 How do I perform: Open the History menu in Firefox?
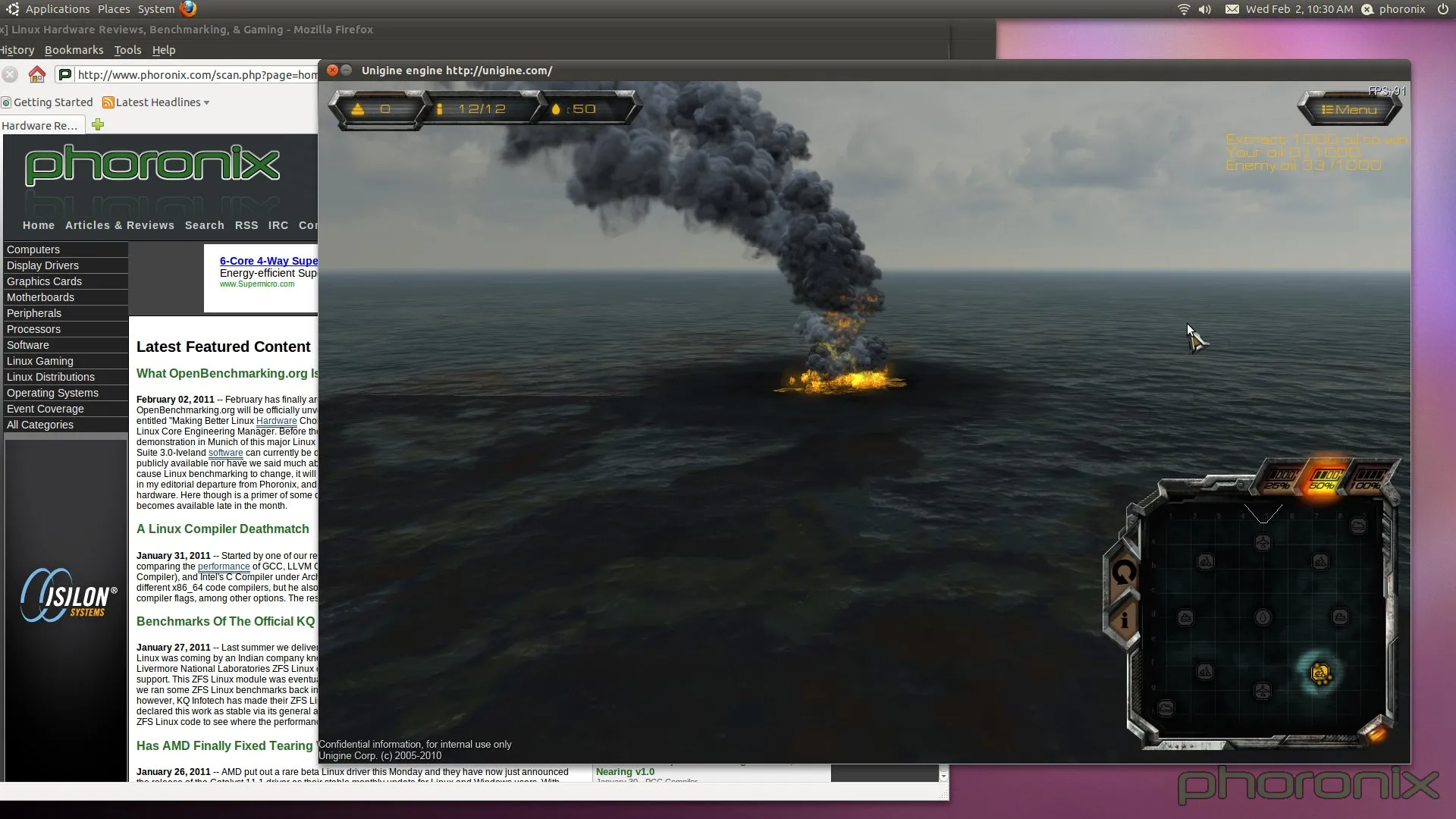17,50
